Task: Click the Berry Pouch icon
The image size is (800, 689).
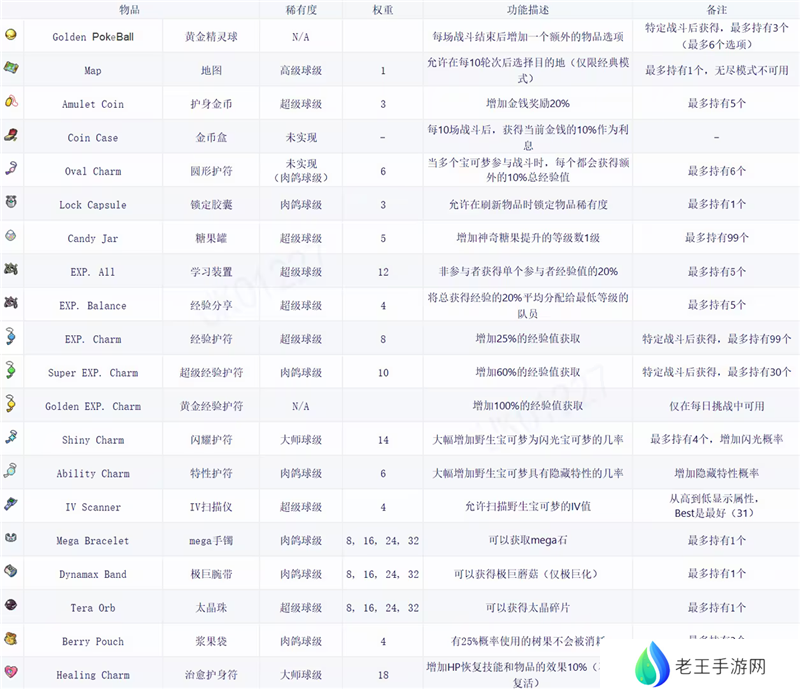Action: [10, 639]
